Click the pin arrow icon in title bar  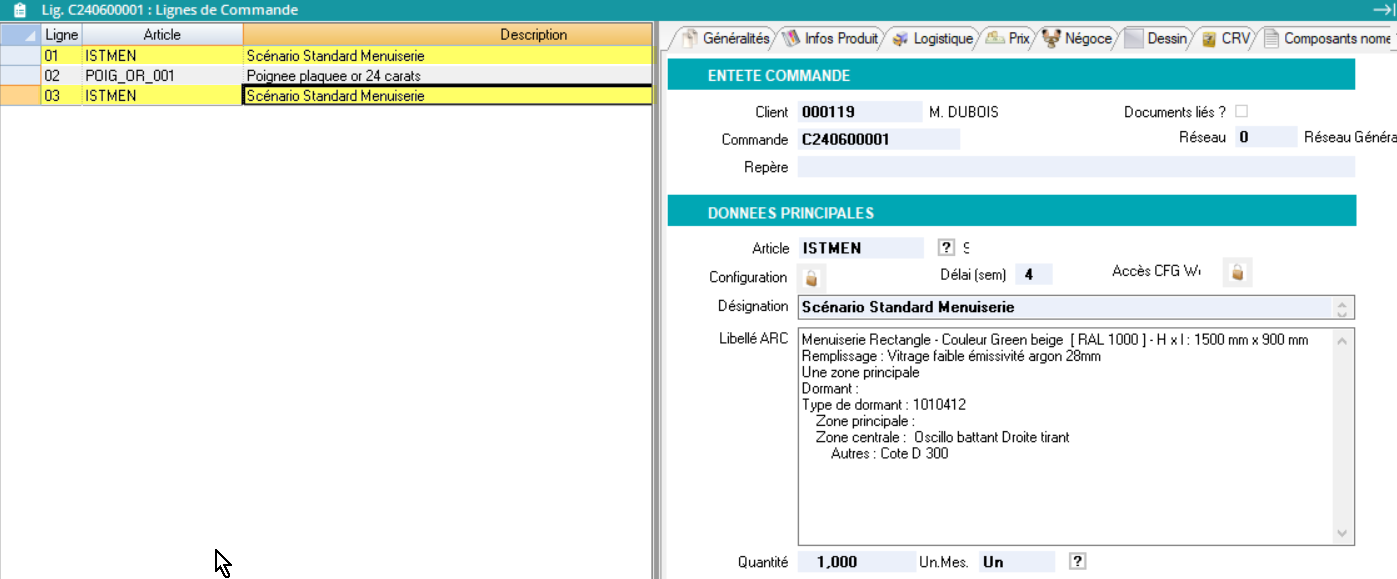(1386, 9)
